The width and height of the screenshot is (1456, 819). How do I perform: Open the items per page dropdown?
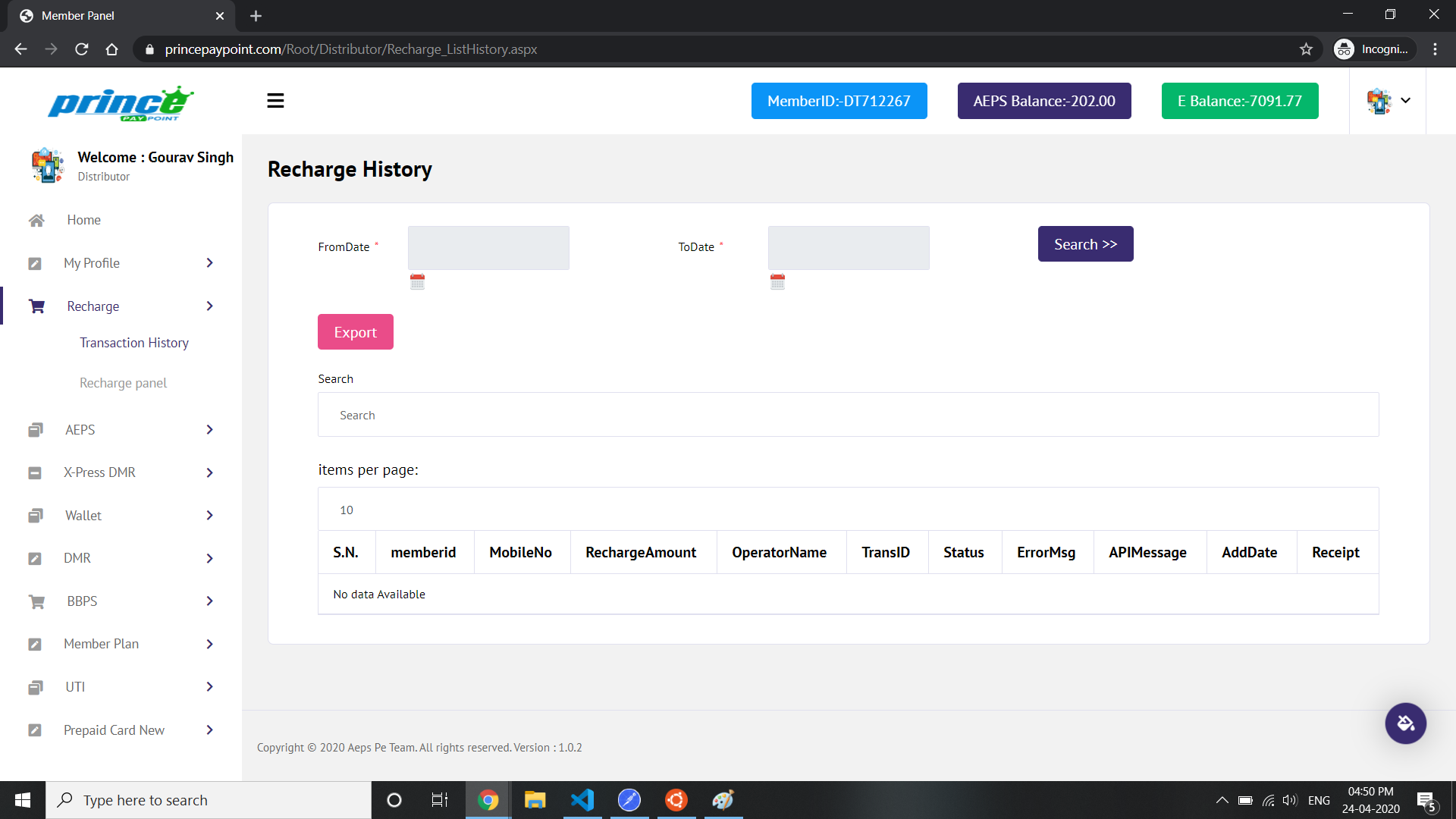848,509
